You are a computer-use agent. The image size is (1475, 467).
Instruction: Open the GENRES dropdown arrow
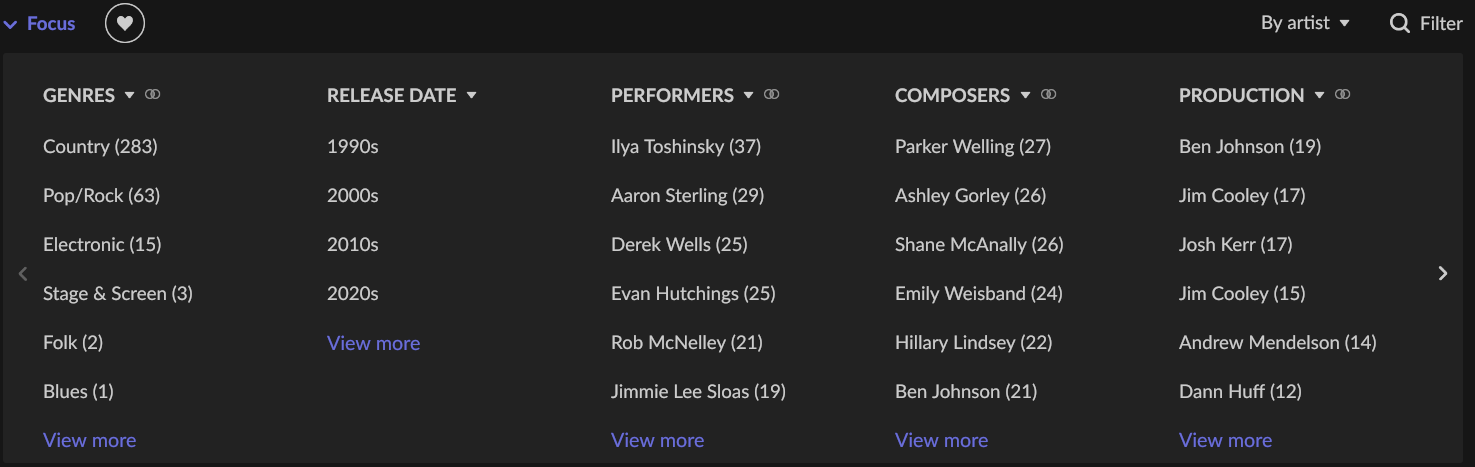[x=129, y=96]
